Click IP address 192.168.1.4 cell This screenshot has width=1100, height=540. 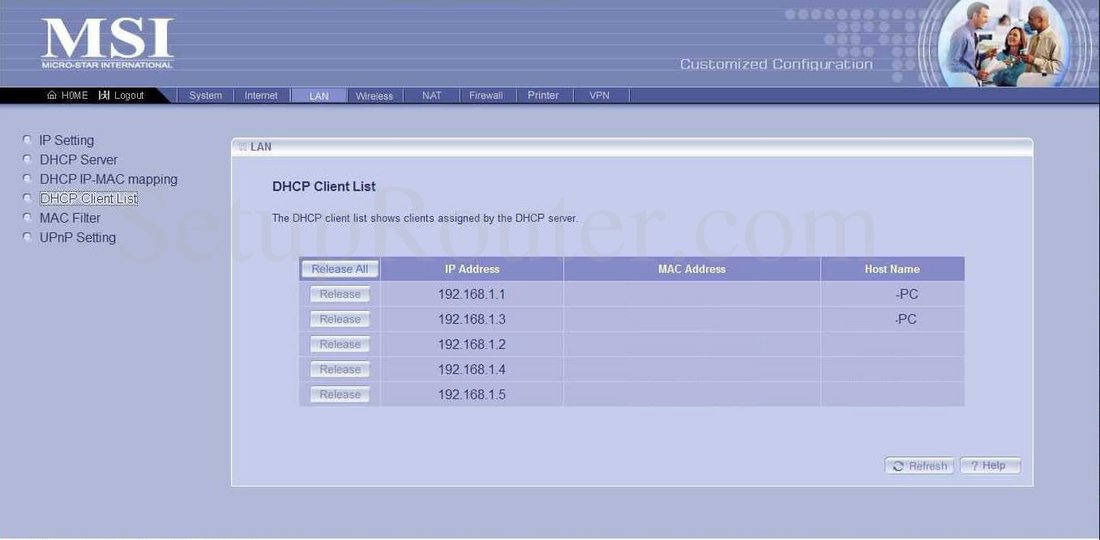(x=471, y=370)
